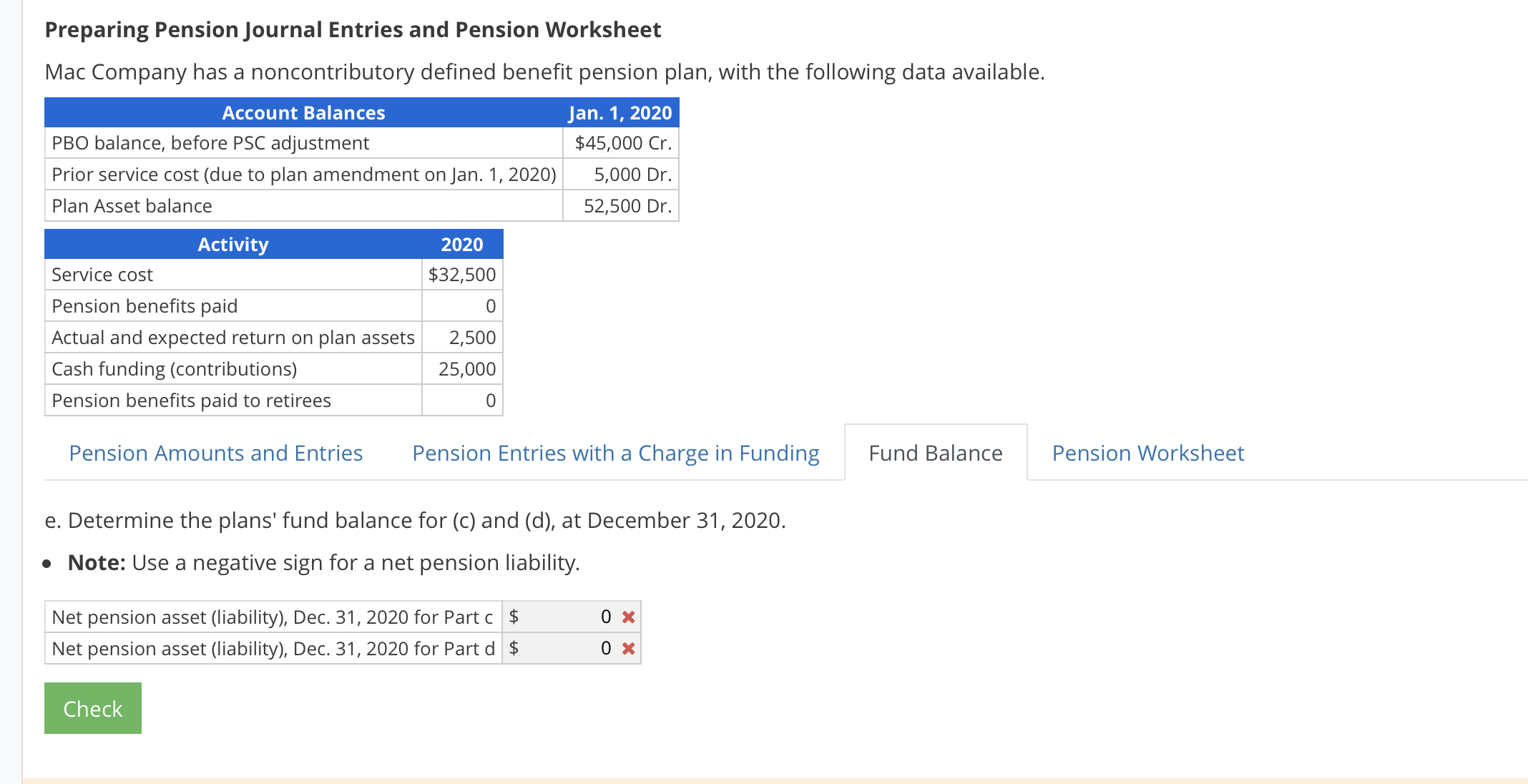Select the value 0 in Part c answer field
This screenshot has height=784, width=1528.
[x=605, y=616]
